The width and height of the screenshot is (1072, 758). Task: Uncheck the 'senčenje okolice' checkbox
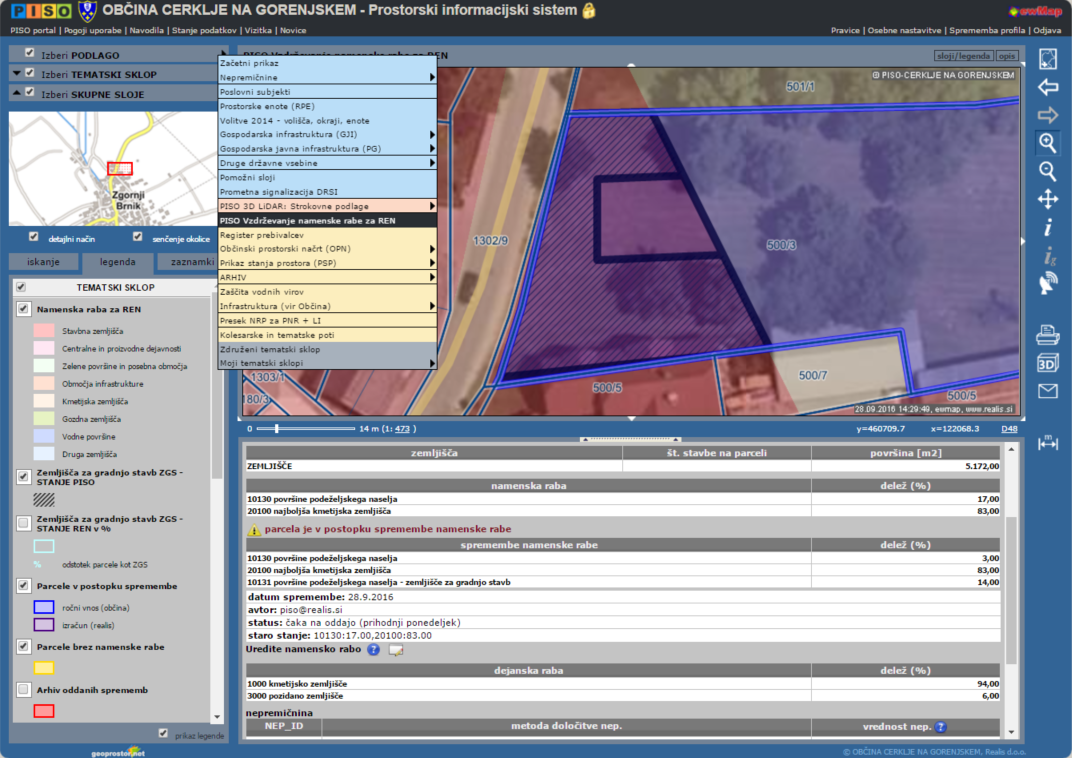click(138, 237)
